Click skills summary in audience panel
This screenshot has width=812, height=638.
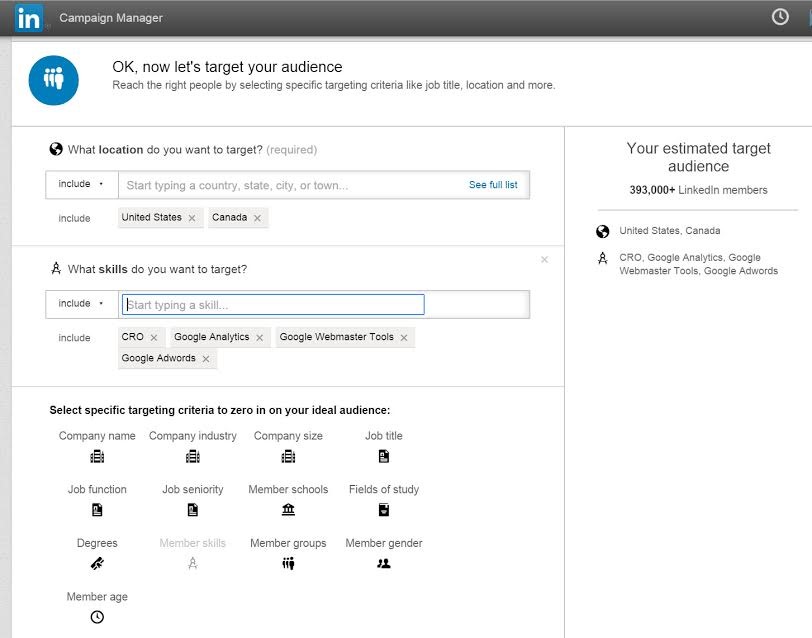pyautogui.click(x=699, y=264)
